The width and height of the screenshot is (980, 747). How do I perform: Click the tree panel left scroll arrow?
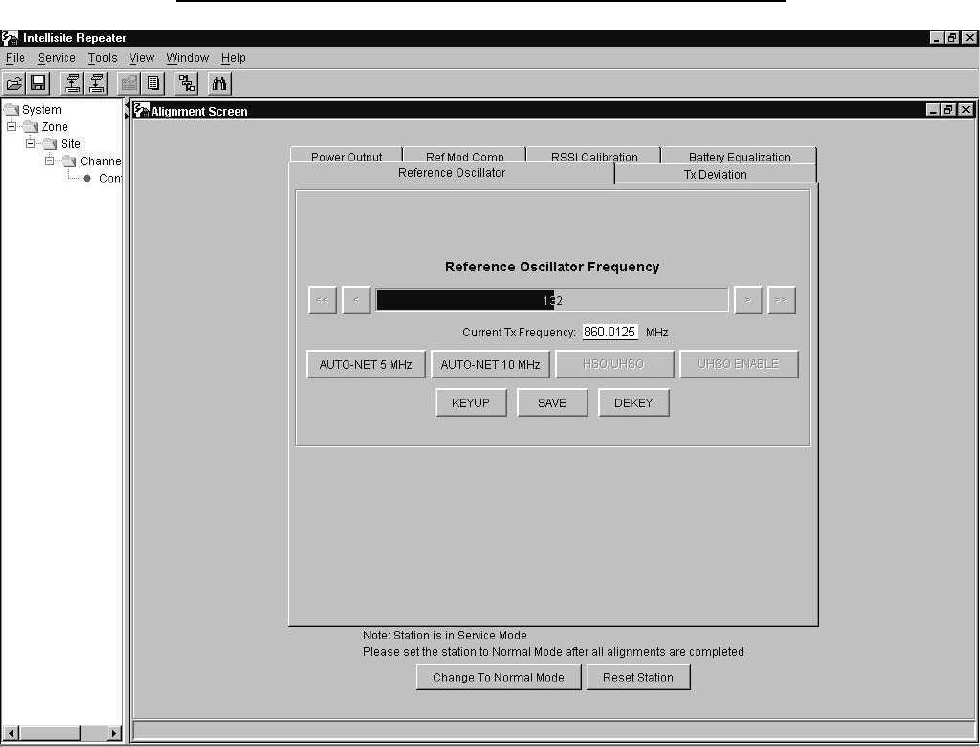(11, 733)
